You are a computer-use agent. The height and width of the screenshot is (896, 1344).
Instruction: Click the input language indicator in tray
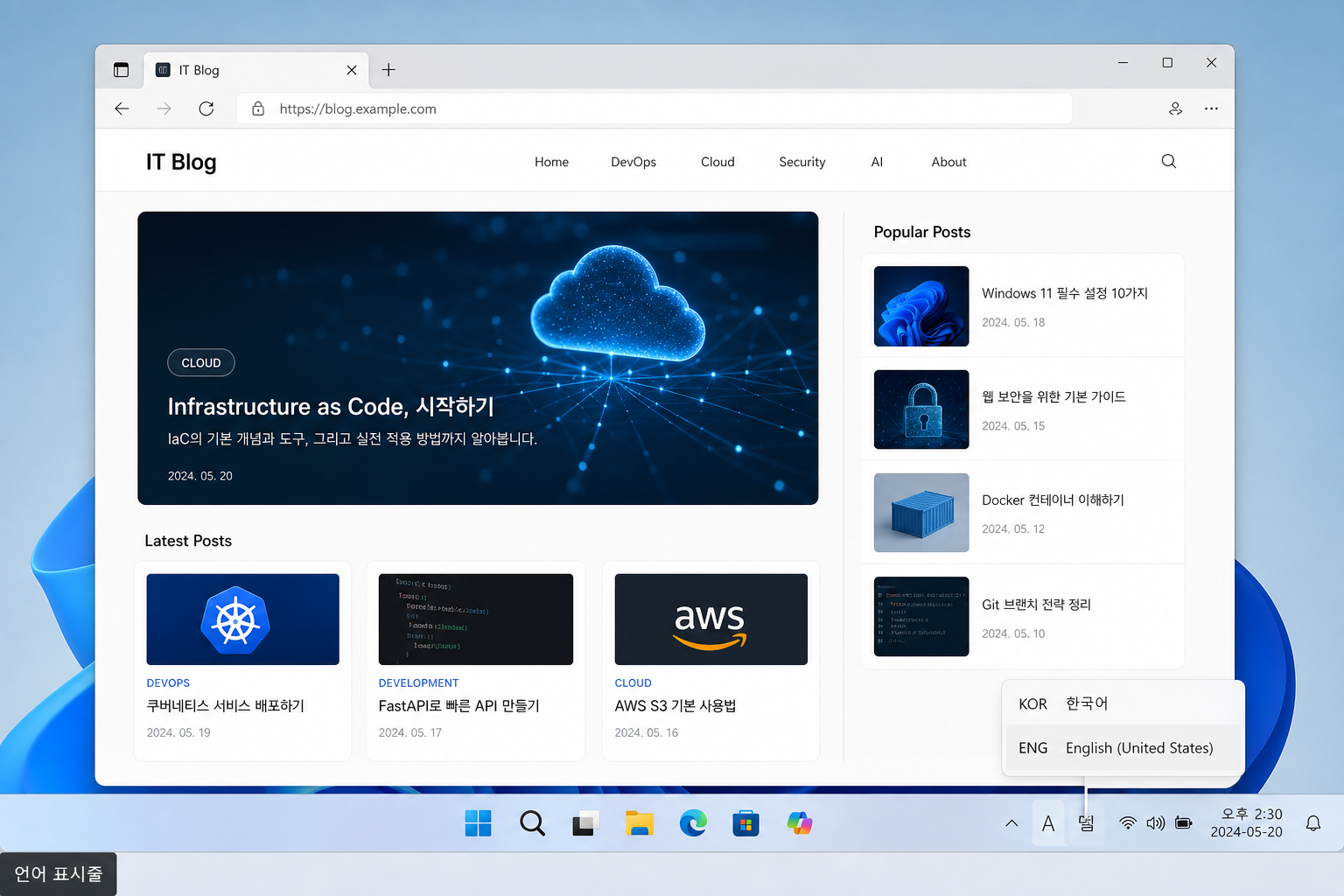click(x=1086, y=823)
